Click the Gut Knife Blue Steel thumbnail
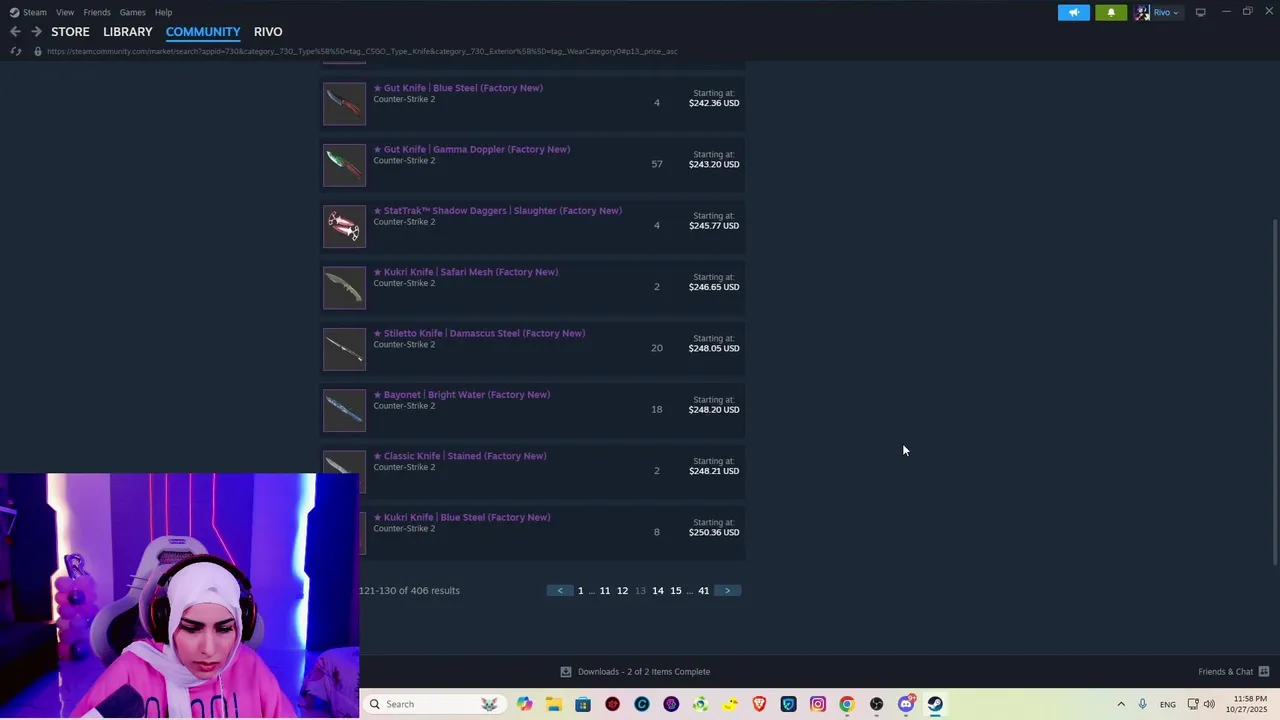The width and height of the screenshot is (1280, 720). [345, 104]
